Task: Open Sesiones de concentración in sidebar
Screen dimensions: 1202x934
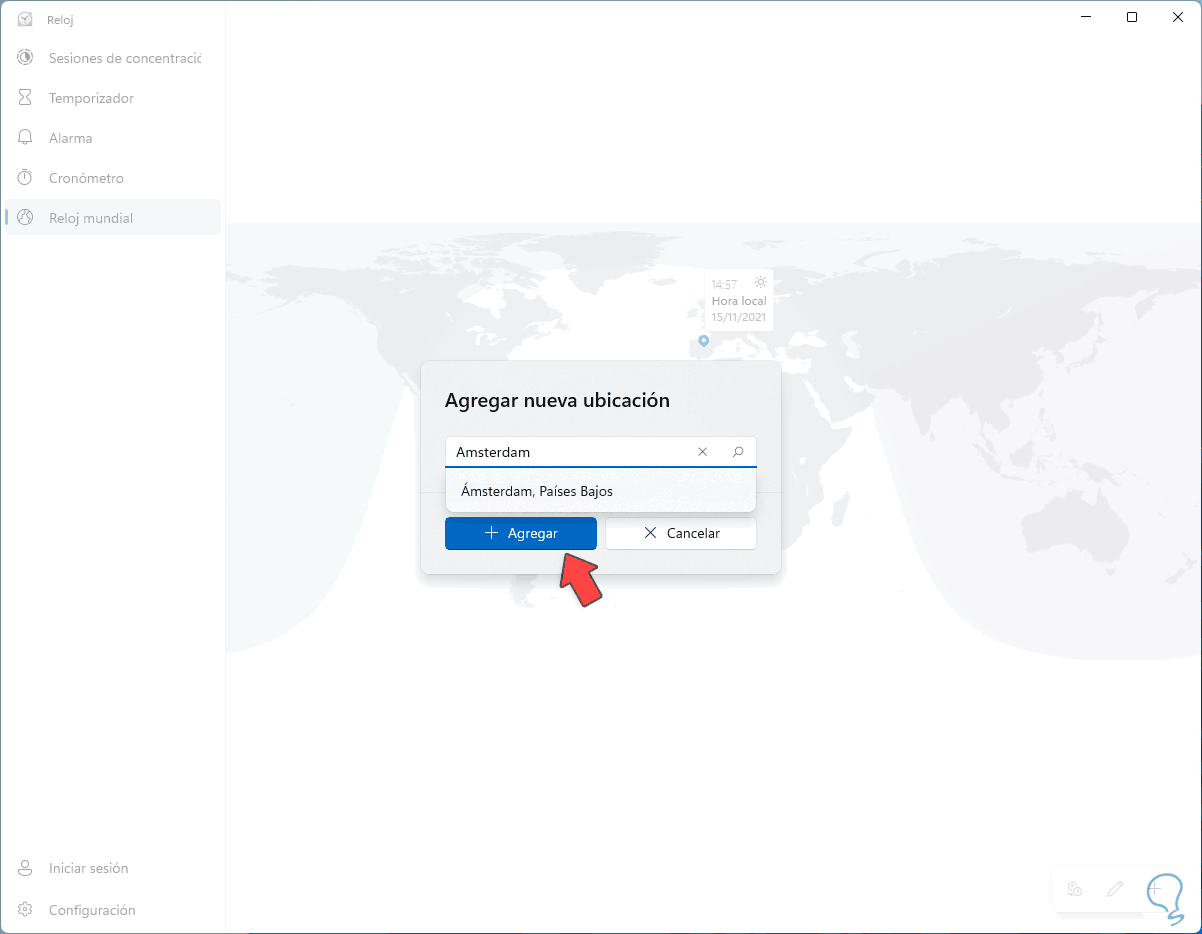Action: coord(112,58)
